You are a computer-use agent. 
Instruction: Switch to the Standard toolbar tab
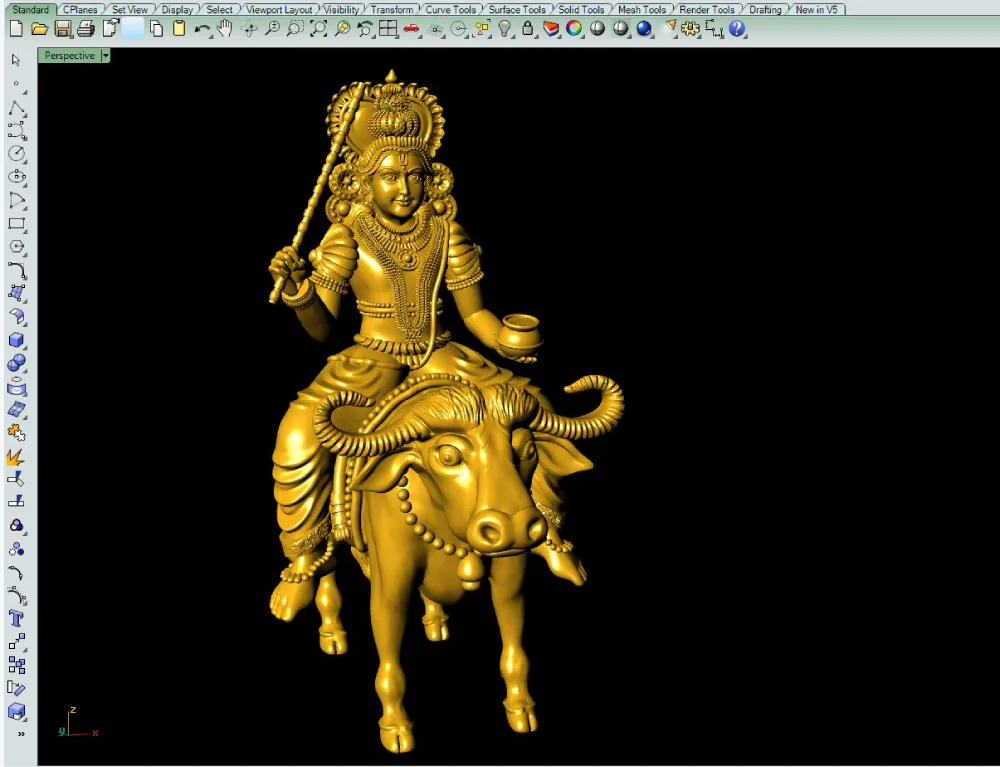30,10
